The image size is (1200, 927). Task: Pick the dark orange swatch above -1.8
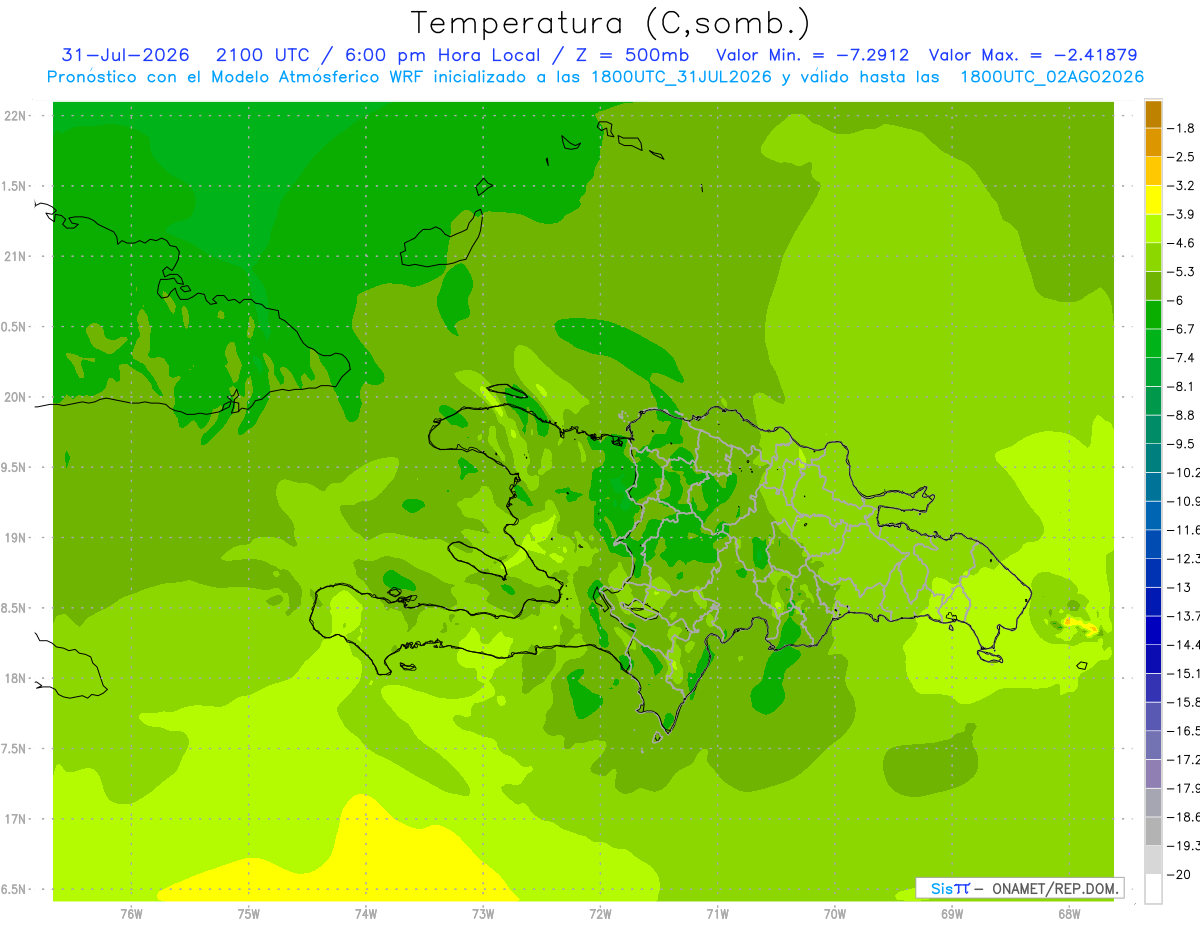1153,114
